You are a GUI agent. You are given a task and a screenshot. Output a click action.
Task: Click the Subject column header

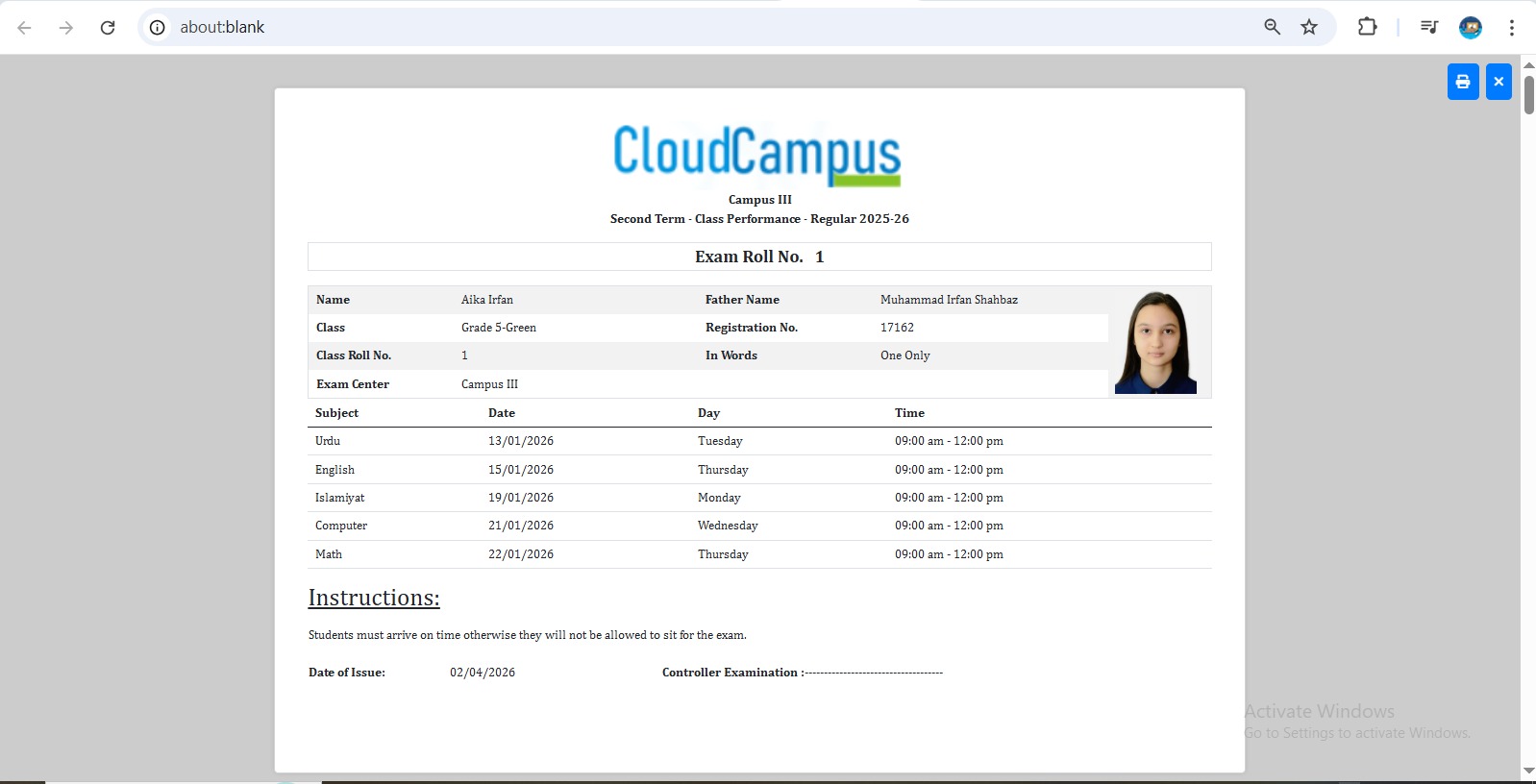[336, 413]
